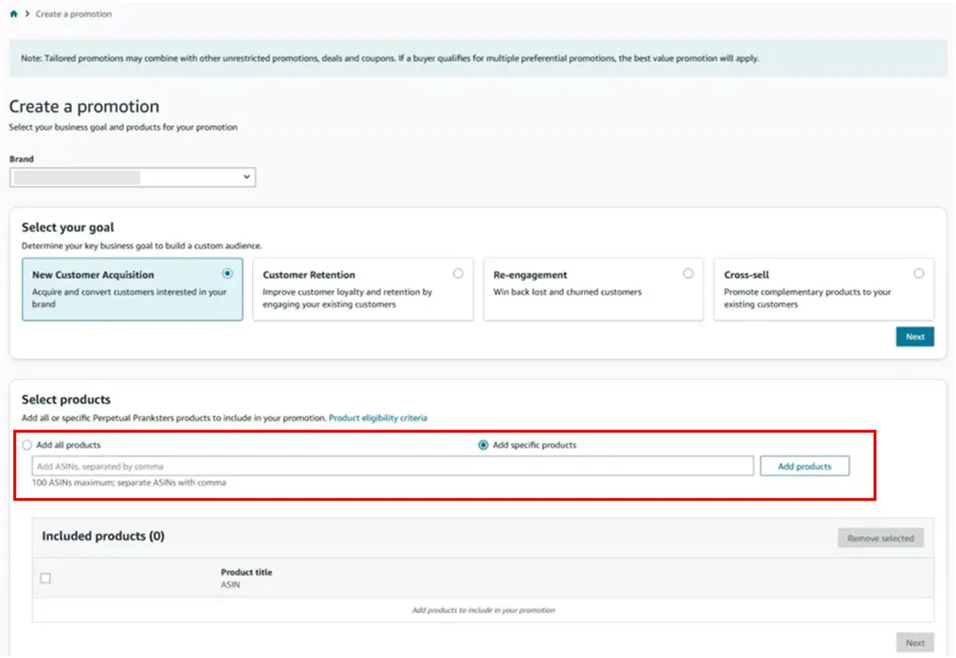Click the Customer Retention card title
Viewport: 956px width, 658px height.
pos(309,275)
